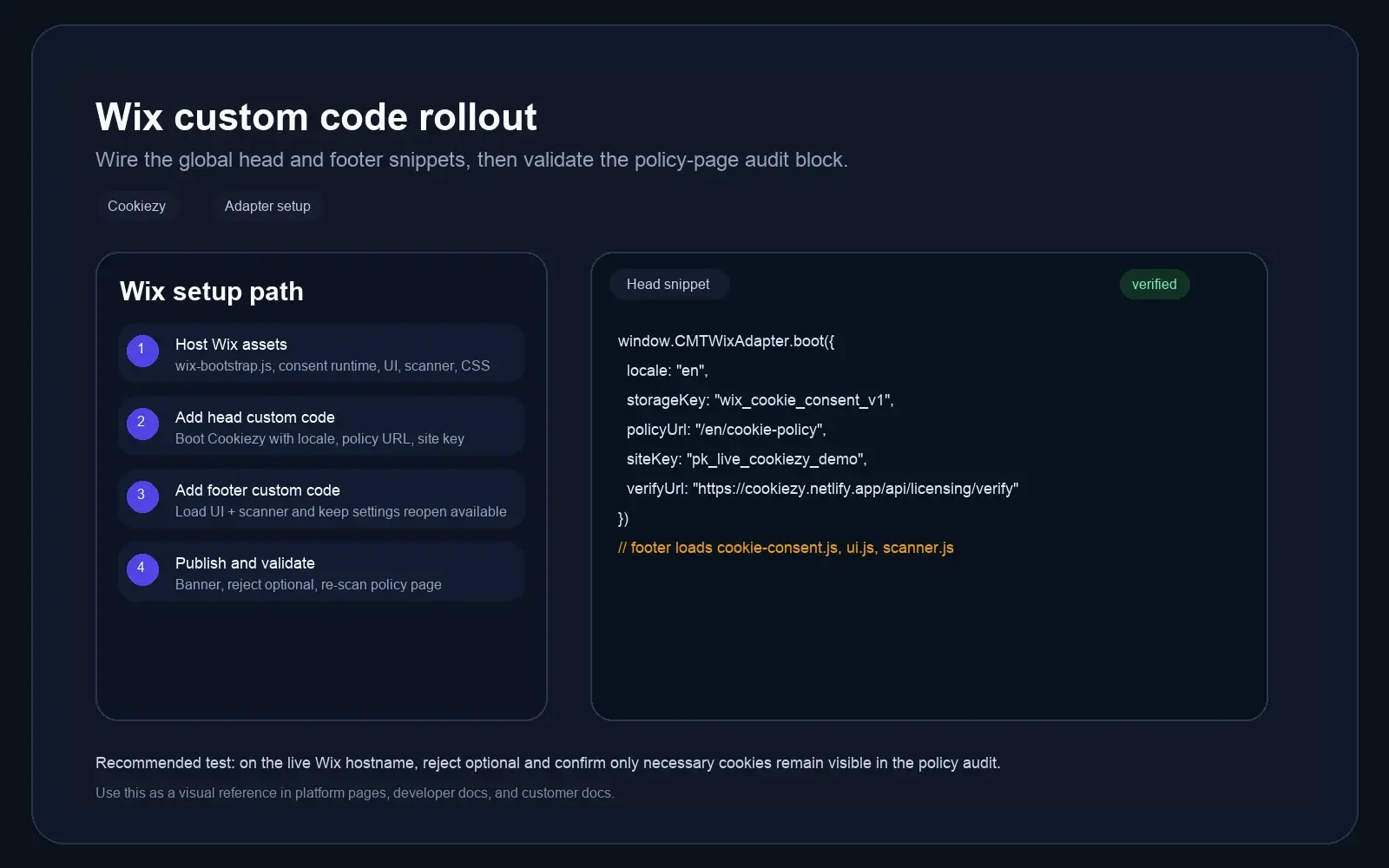Toggle the verified state on the snippet card

(1155, 284)
